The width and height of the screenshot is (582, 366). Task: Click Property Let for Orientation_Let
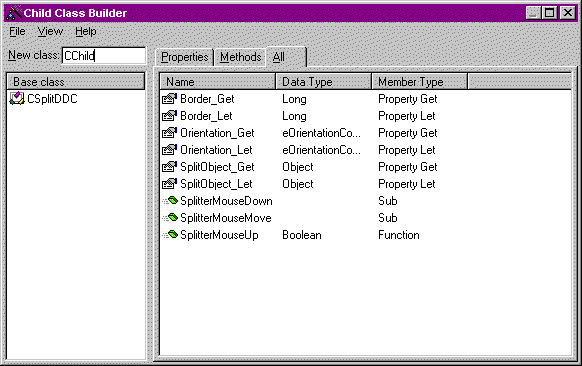[x=406, y=150]
